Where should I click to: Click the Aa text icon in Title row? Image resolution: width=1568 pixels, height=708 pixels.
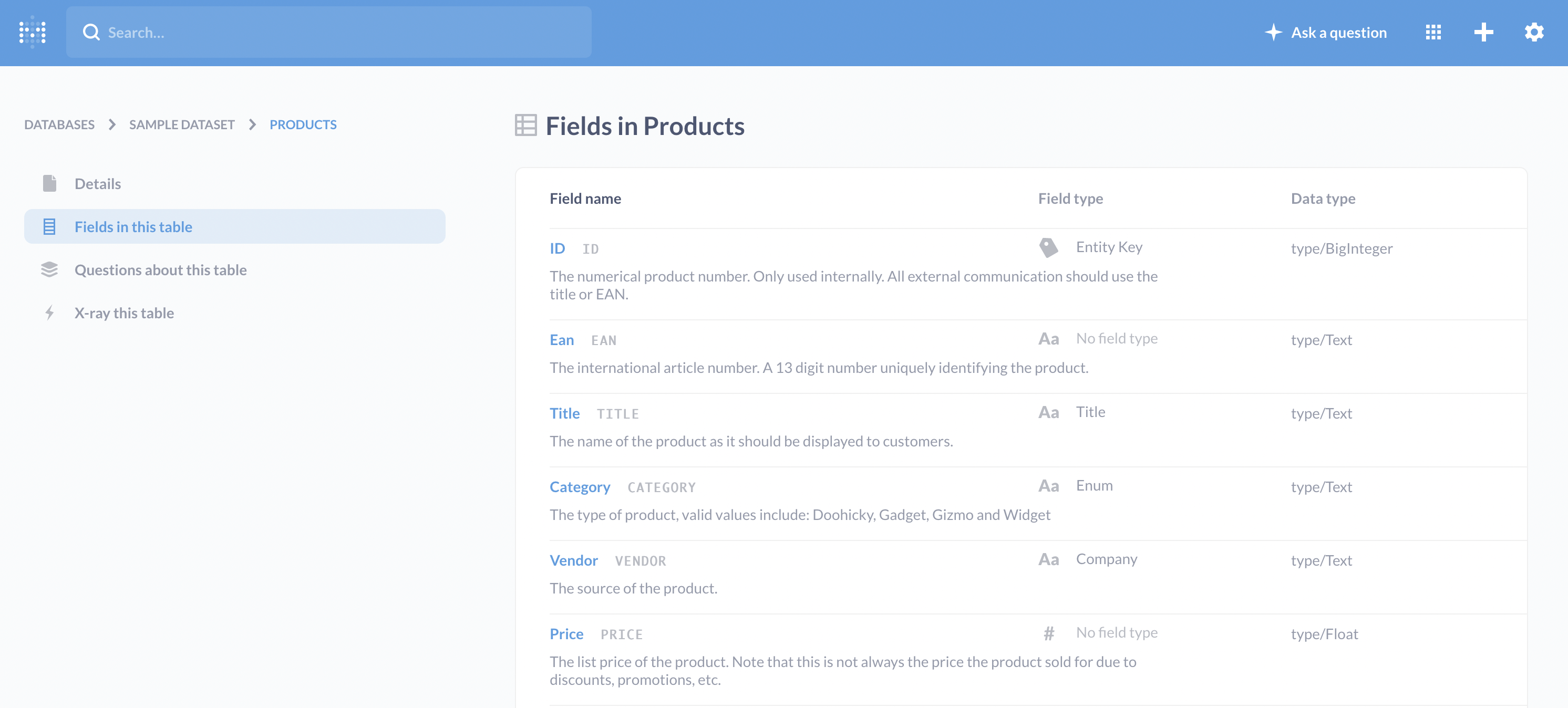1048,412
